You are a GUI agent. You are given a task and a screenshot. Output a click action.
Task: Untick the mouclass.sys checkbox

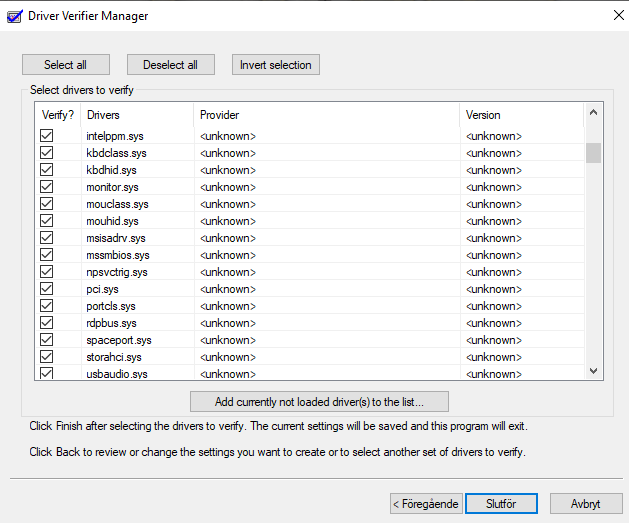point(47,204)
